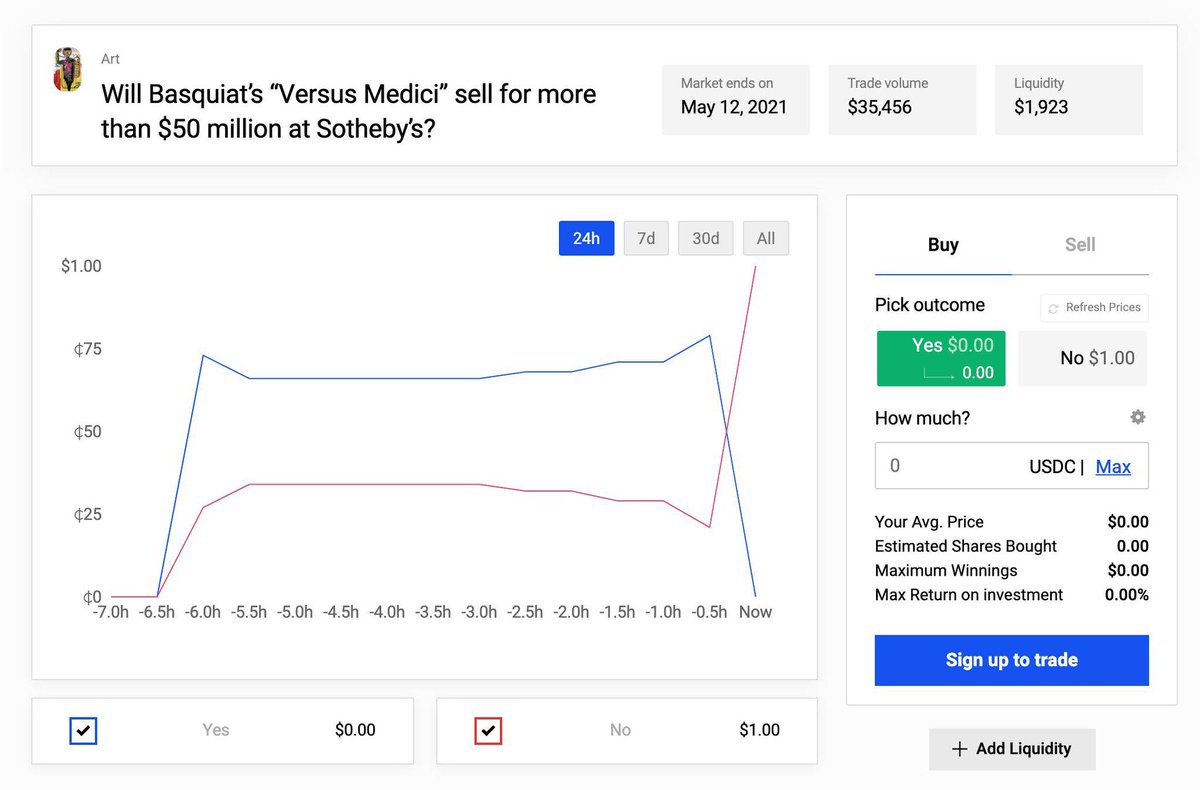Switch chart range to 24h
1200x790 pixels.
click(586, 238)
